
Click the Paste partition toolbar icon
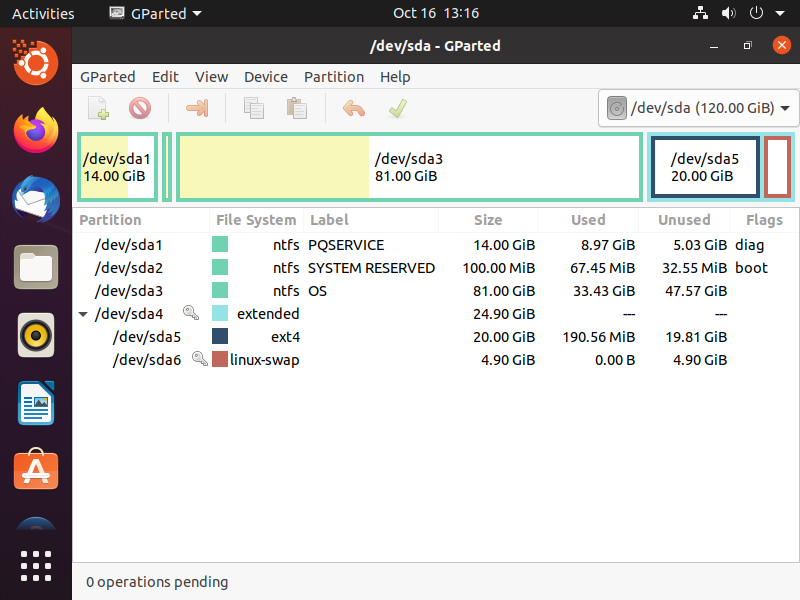point(296,108)
